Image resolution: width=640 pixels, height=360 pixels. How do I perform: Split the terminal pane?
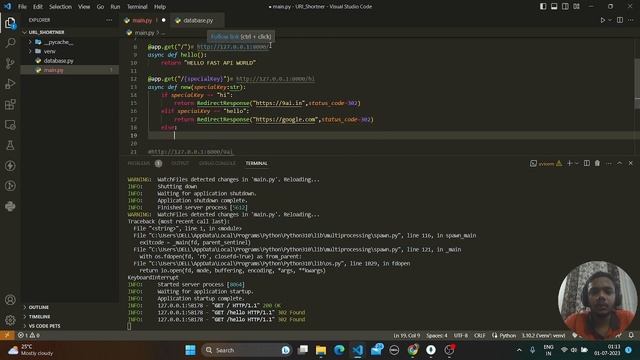click(587, 163)
